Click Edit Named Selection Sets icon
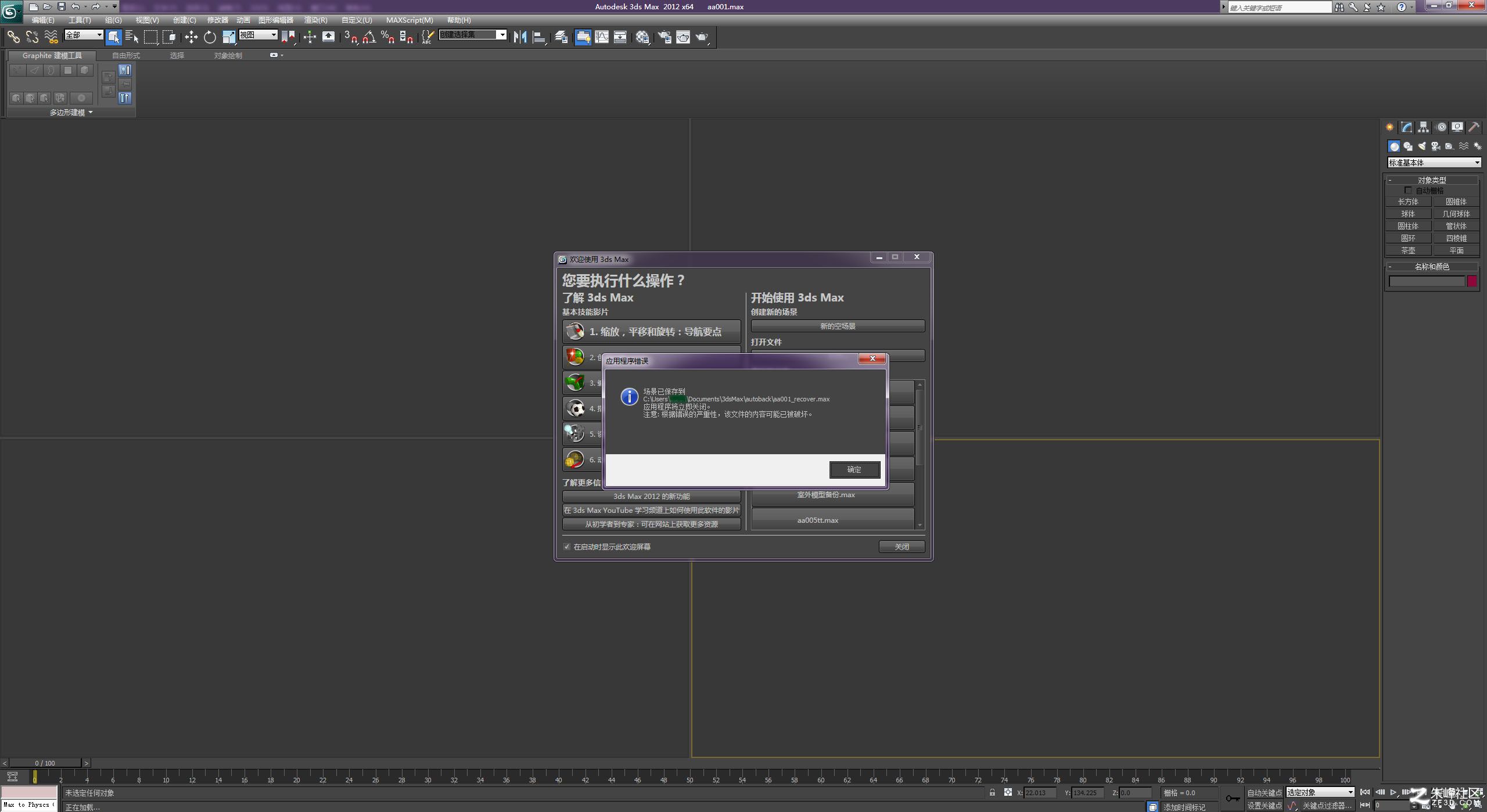The image size is (1487, 812). click(x=428, y=37)
